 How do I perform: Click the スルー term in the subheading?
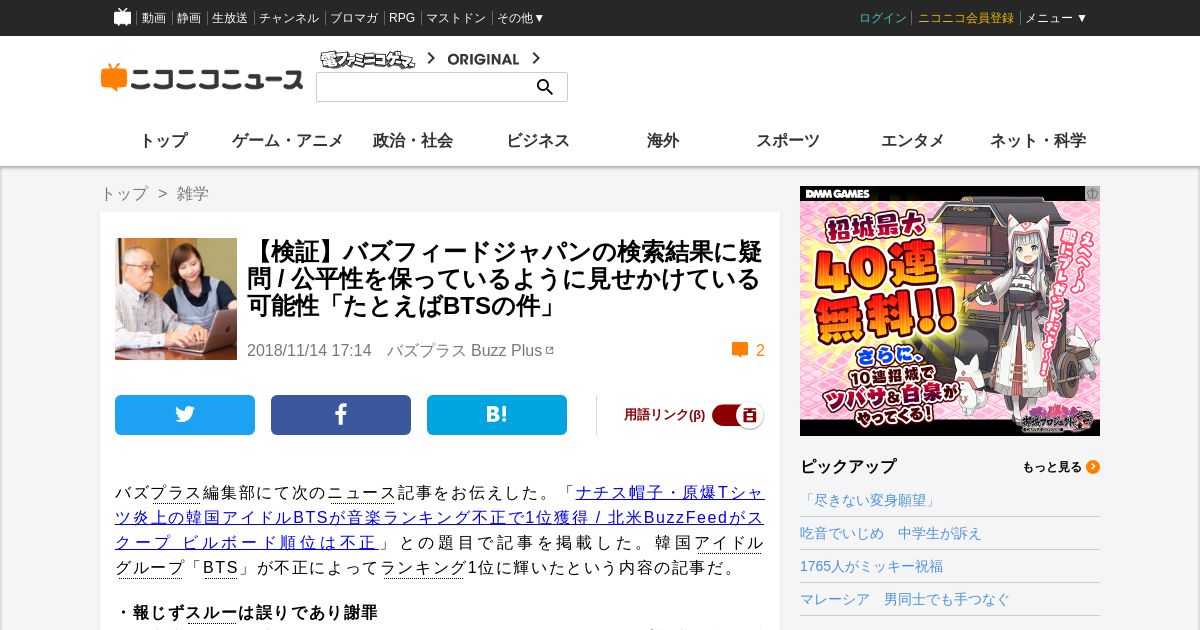[x=211, y=612]
